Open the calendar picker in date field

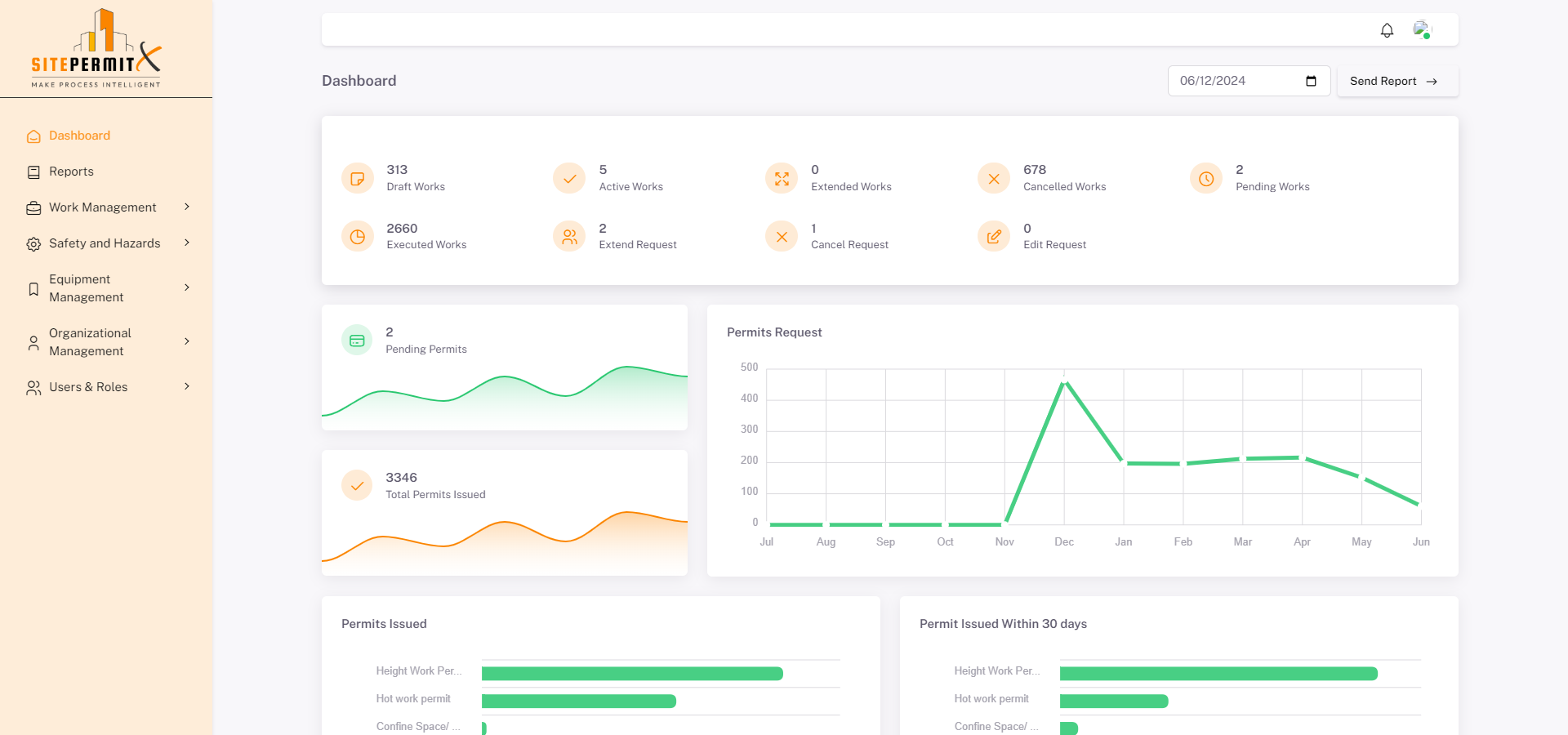click(1311, 81)
